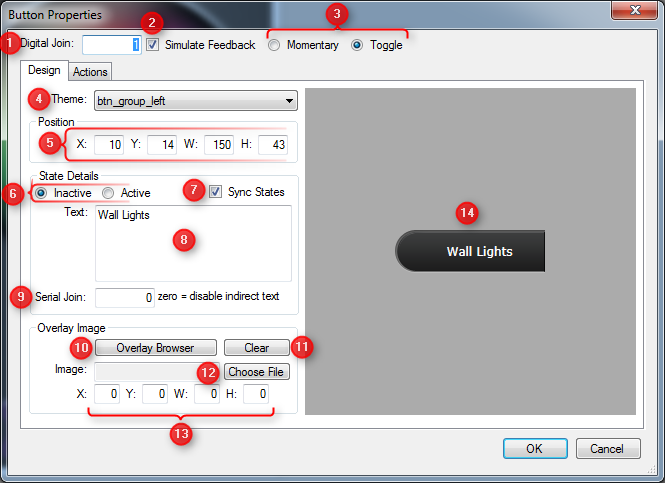The width and height of the screenshot is (665, 483).
Task: Click the Wall Lights button preview
Action: [x=471, y=251]
